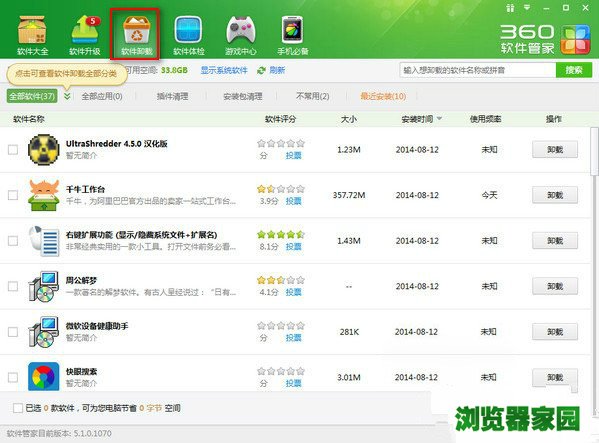Image resolution: width=599 pixels, height=443 pixels.
Task: Click the 大小 column header
Action: (348, 119)
